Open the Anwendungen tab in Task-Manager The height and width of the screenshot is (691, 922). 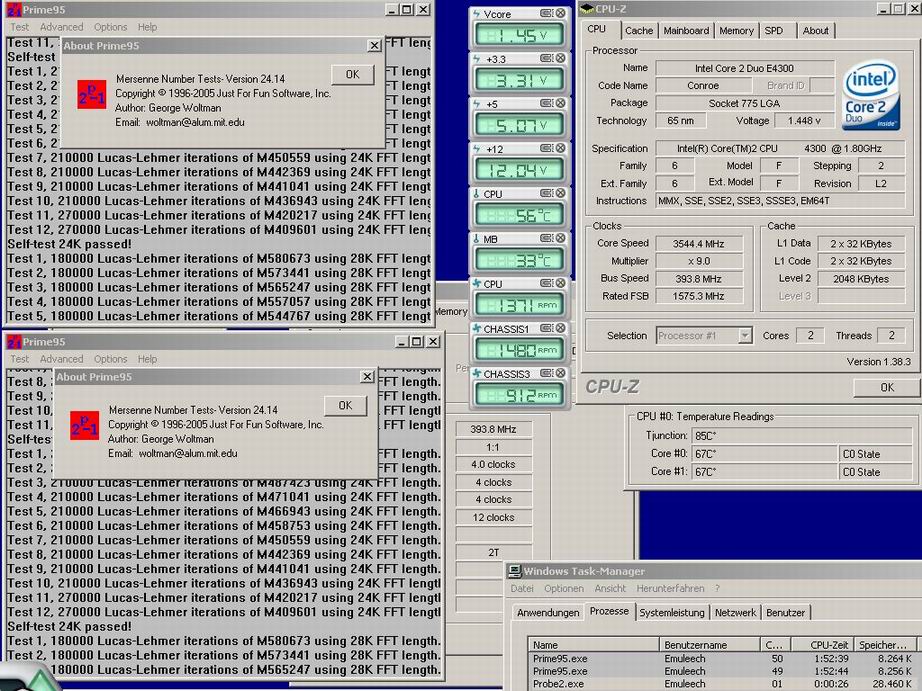point(548,612)
